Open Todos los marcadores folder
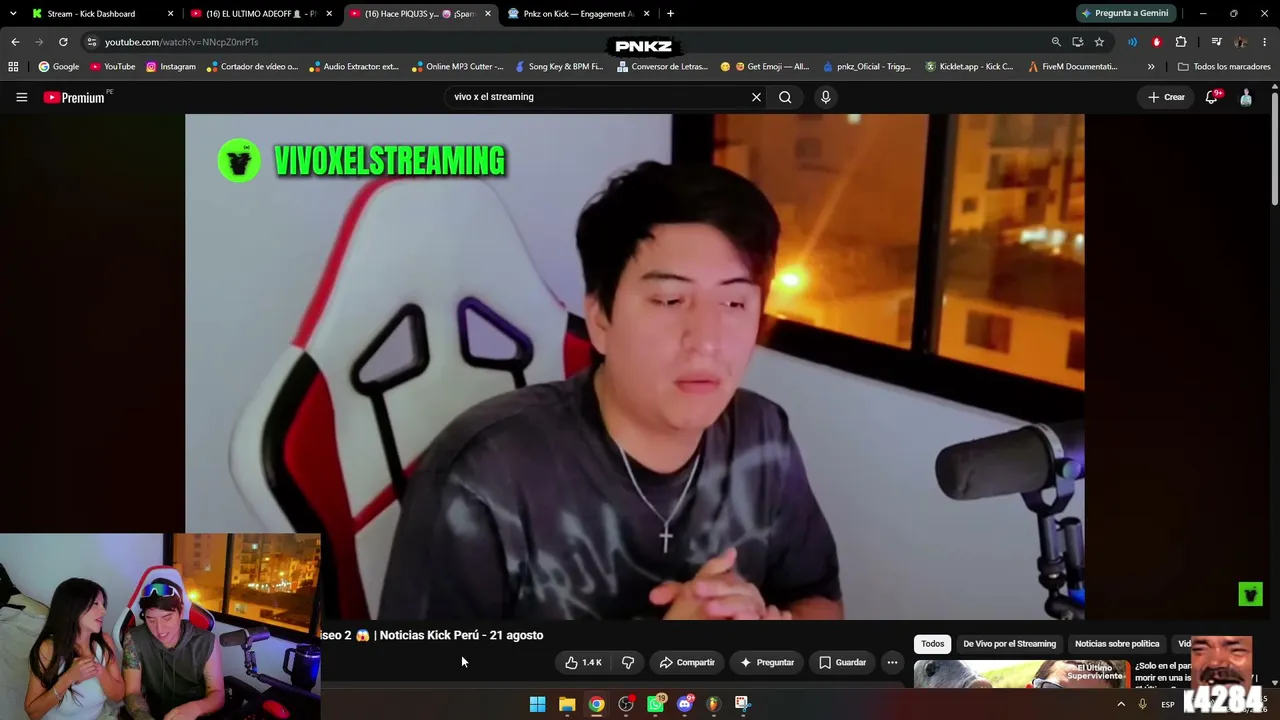 pos(1224,67)
